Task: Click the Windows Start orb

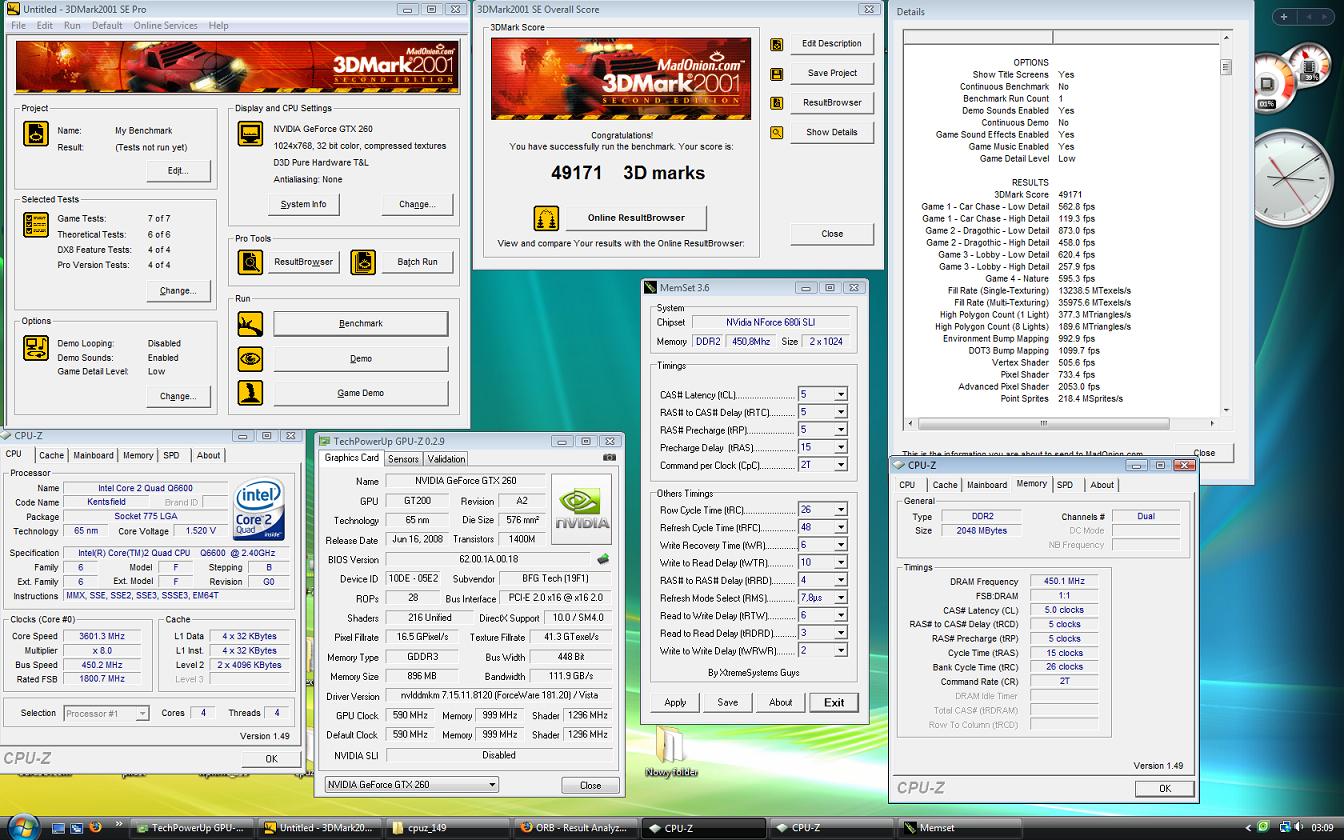Action: point(22,826)
